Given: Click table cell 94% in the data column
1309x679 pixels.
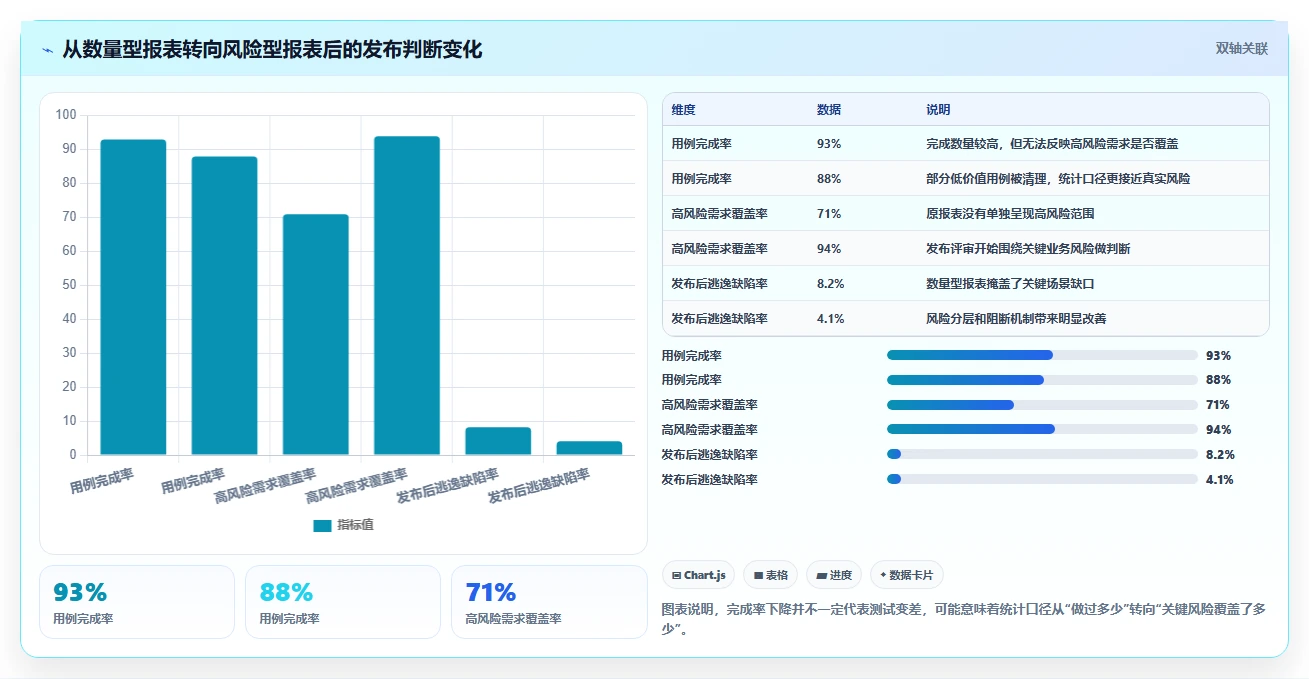Looking at the screenshot, I should point(829,249).
